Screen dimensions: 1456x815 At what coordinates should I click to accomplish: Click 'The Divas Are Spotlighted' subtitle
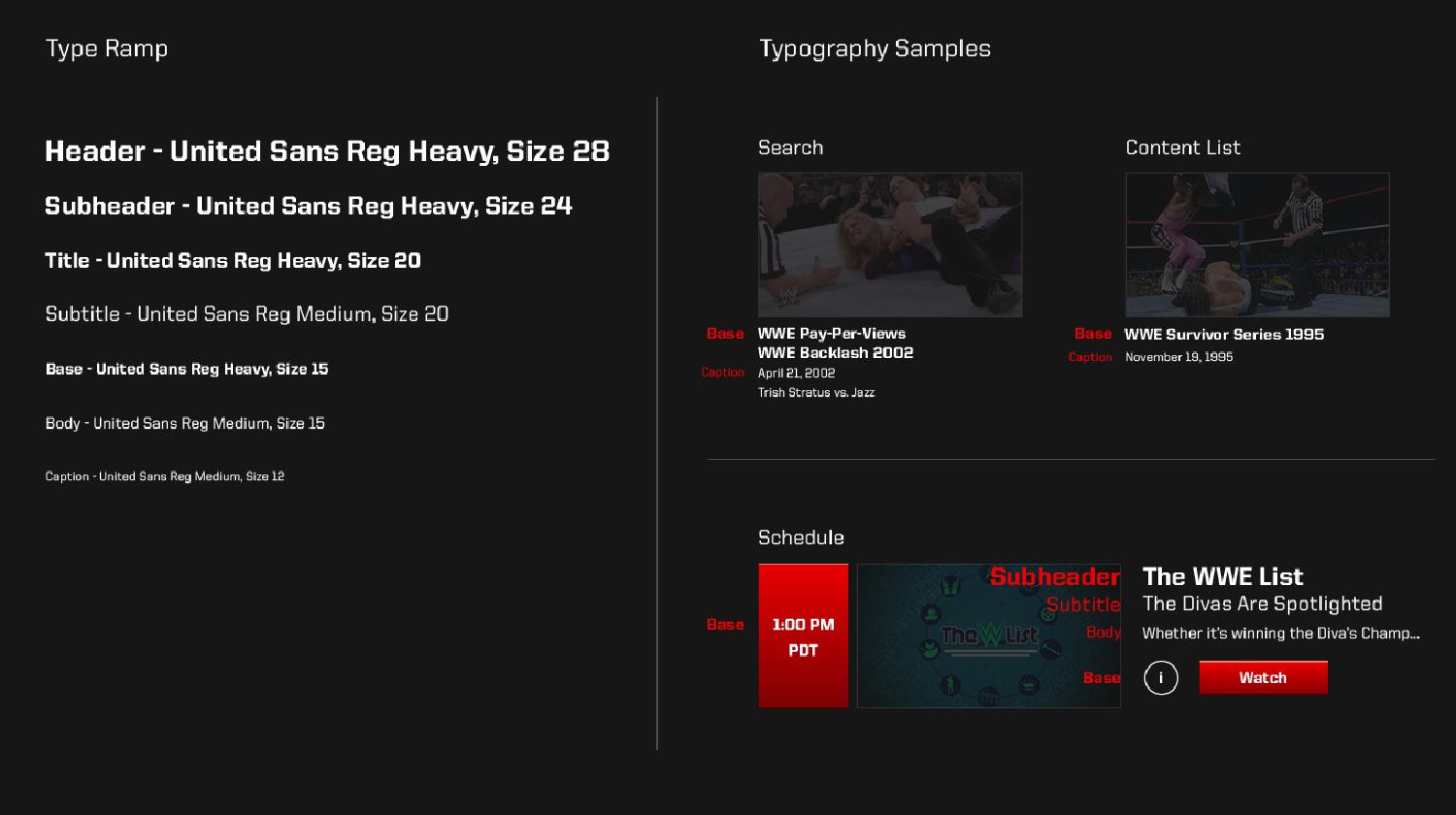[x=1262, y=603]
